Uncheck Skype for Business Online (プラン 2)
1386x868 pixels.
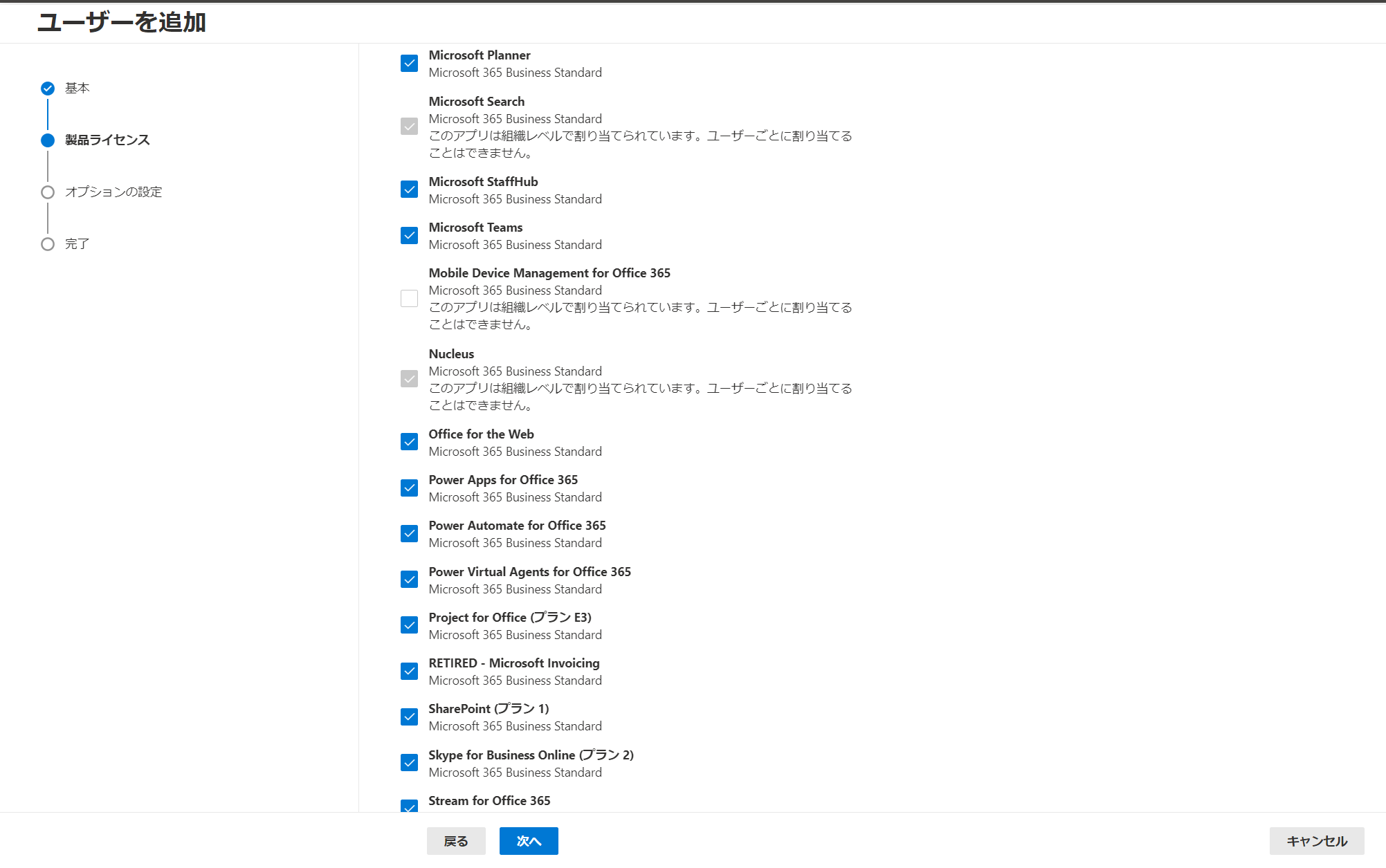coord(409,763)
